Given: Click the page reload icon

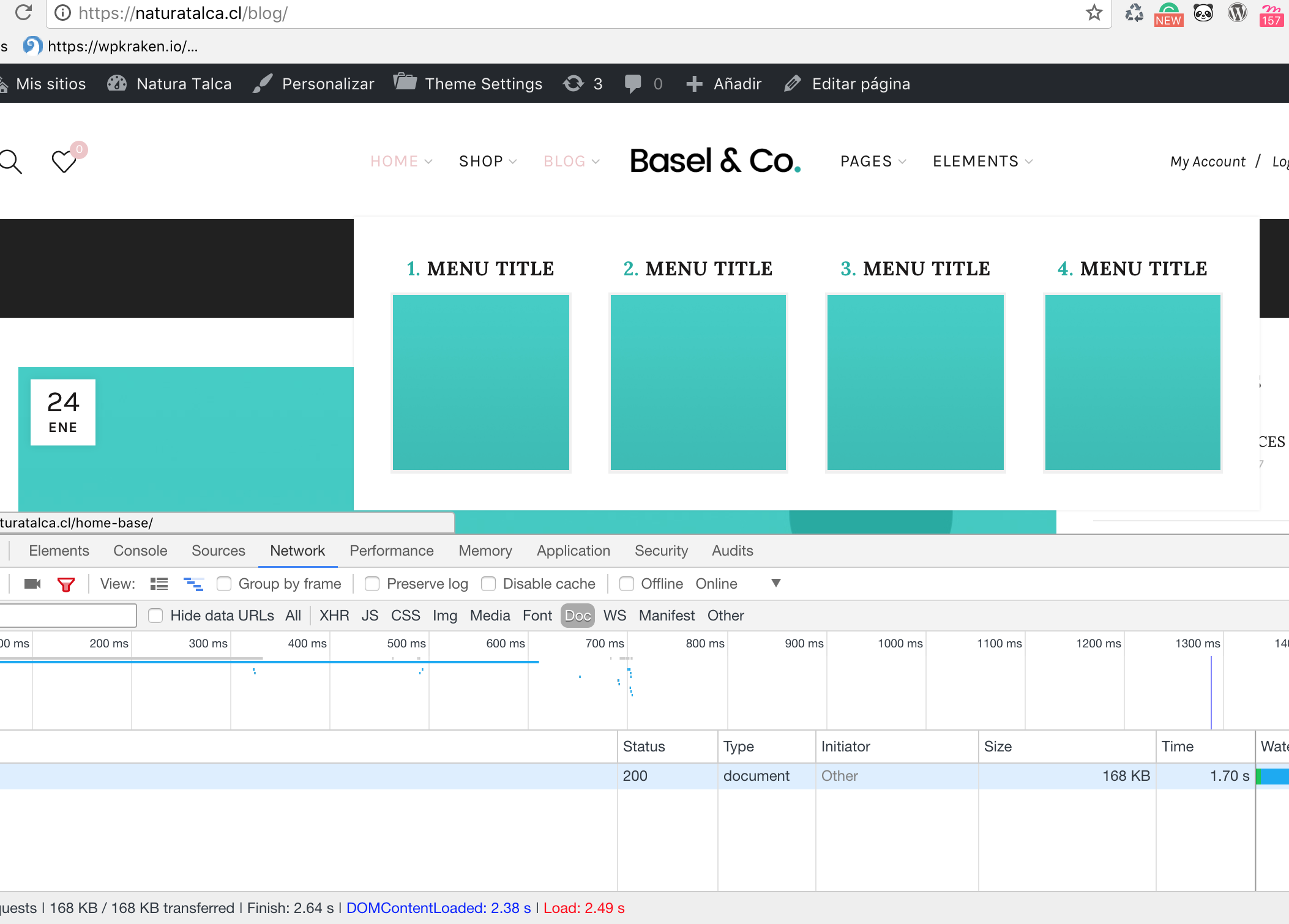Looking at the screenshot, I should click(23, 12).
